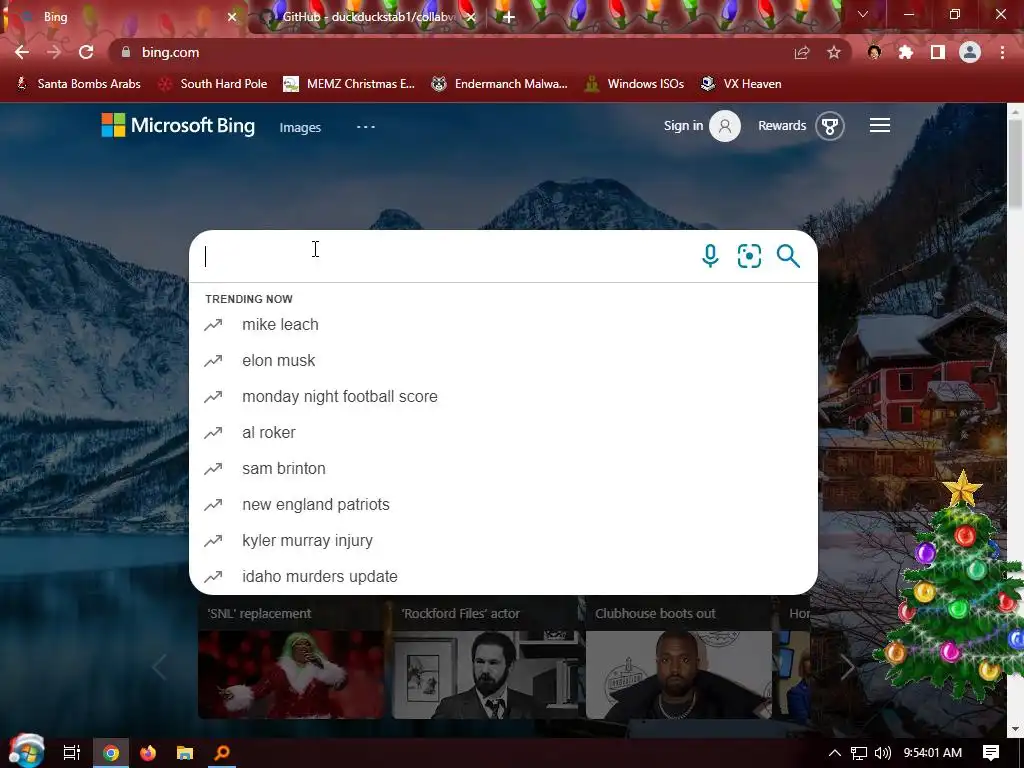Viewport: 1024px width, 768px height.
Task: Launch Firefox from taskbar
Action: 148,753
